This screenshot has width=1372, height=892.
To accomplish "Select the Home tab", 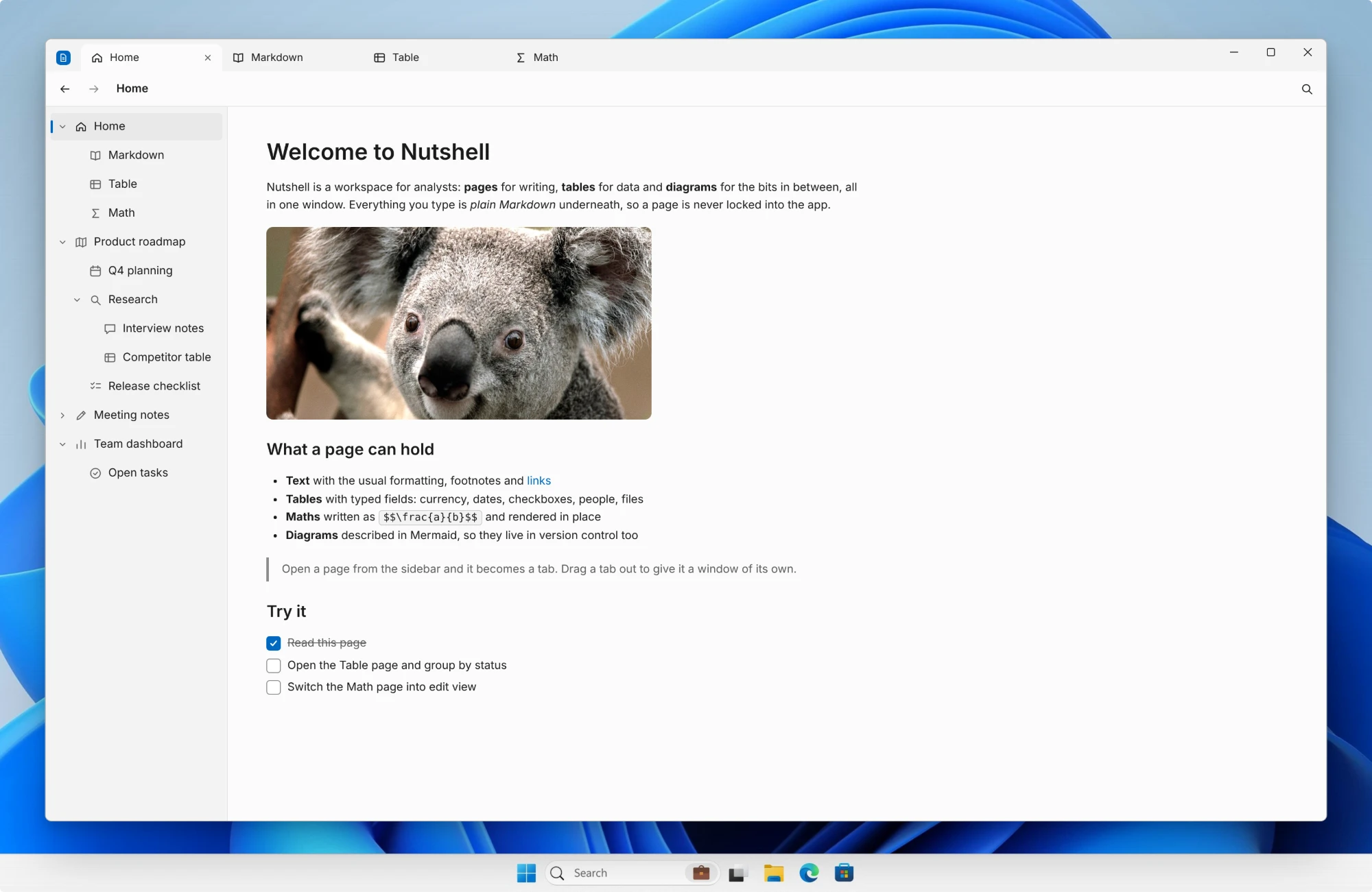I will [x=151, y=58].
